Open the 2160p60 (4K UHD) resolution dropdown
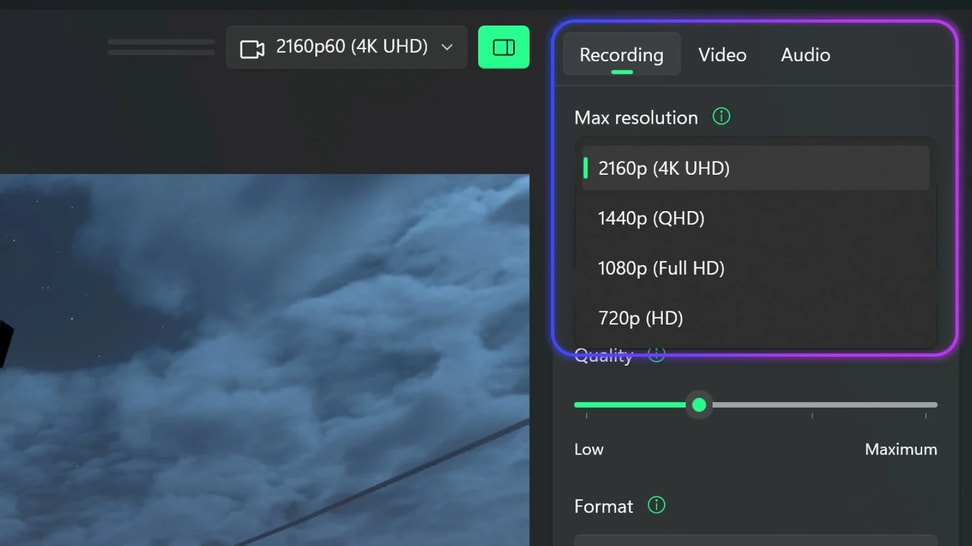This screenshot has height=546, width=972. click(x=346, y=47)
